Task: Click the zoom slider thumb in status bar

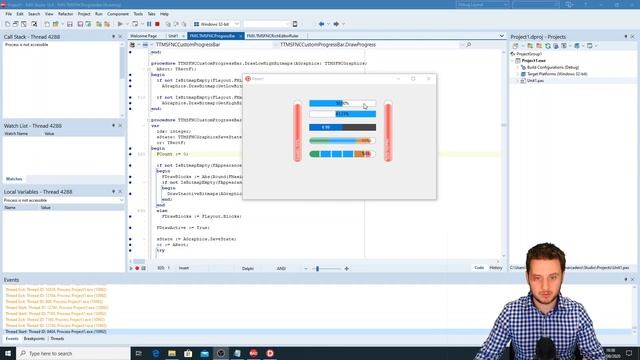Action: tap(318, 269)
